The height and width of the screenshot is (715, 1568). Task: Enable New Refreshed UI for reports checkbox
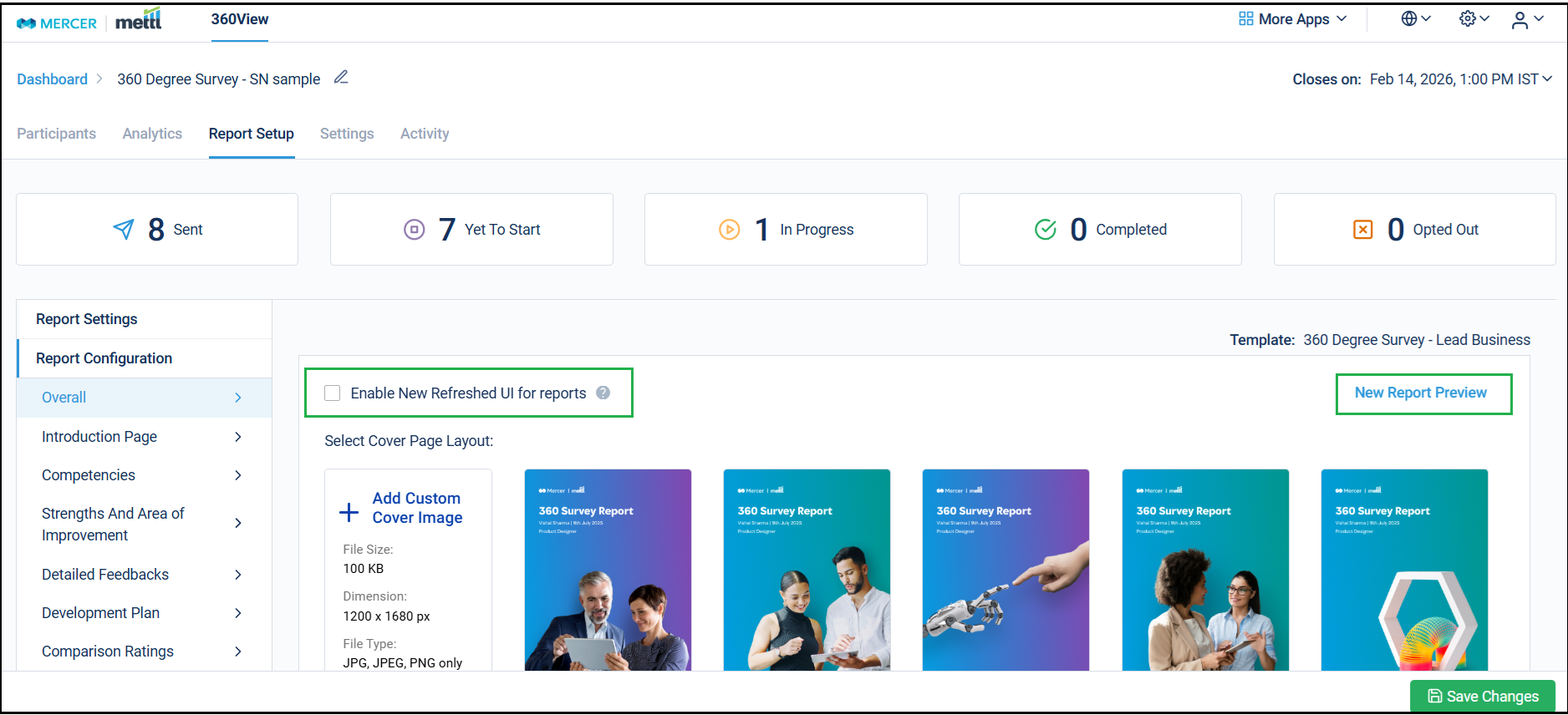(333, 393)
